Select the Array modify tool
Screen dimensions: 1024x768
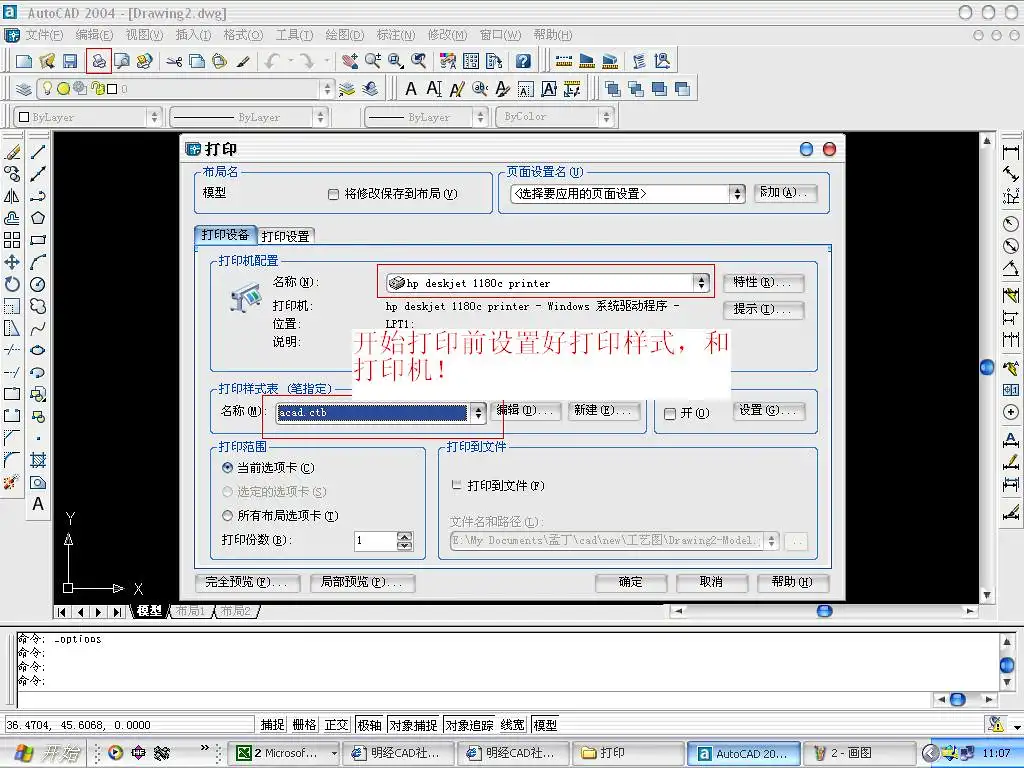[x=12, y=240]
